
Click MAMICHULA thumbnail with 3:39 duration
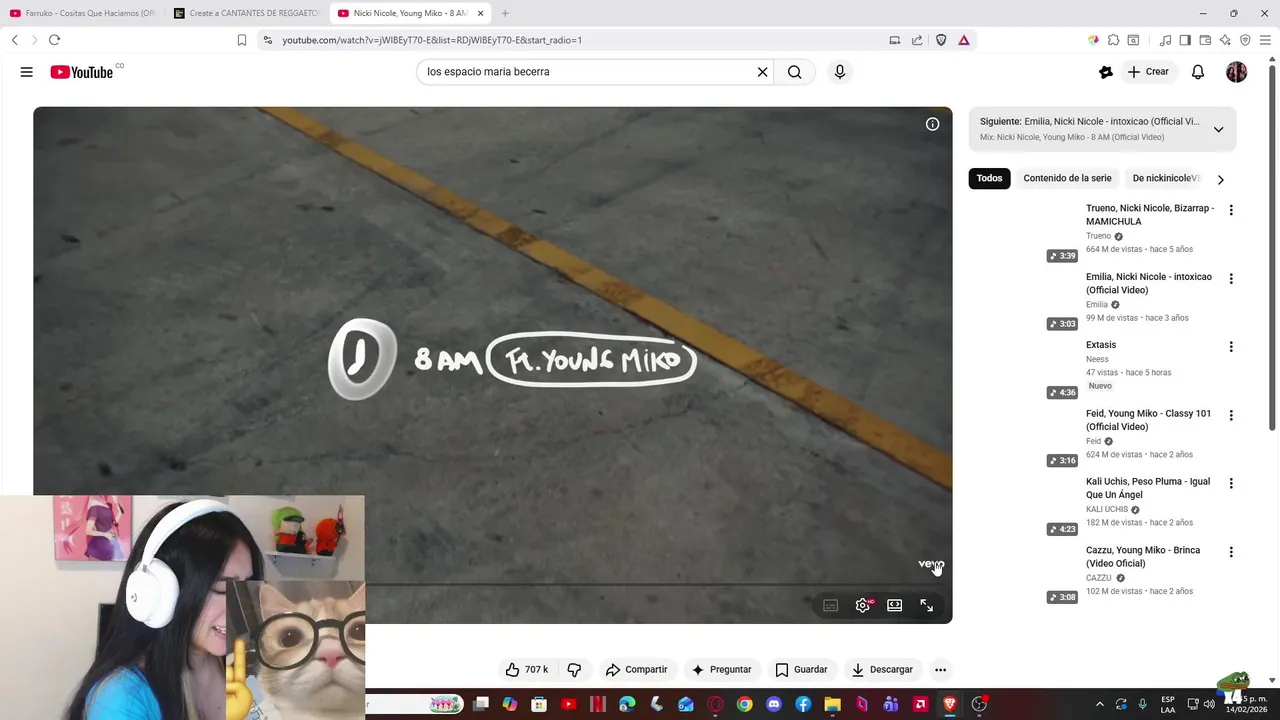1023,232
